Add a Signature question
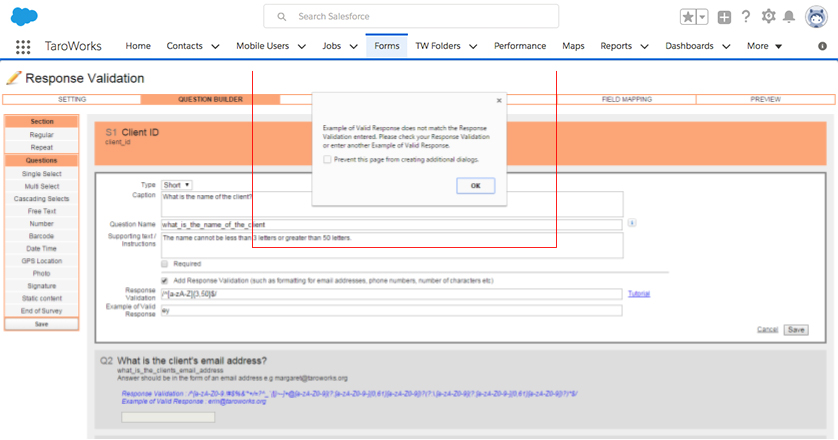Viewport: 838px width, 440px height. click(42, 286)
